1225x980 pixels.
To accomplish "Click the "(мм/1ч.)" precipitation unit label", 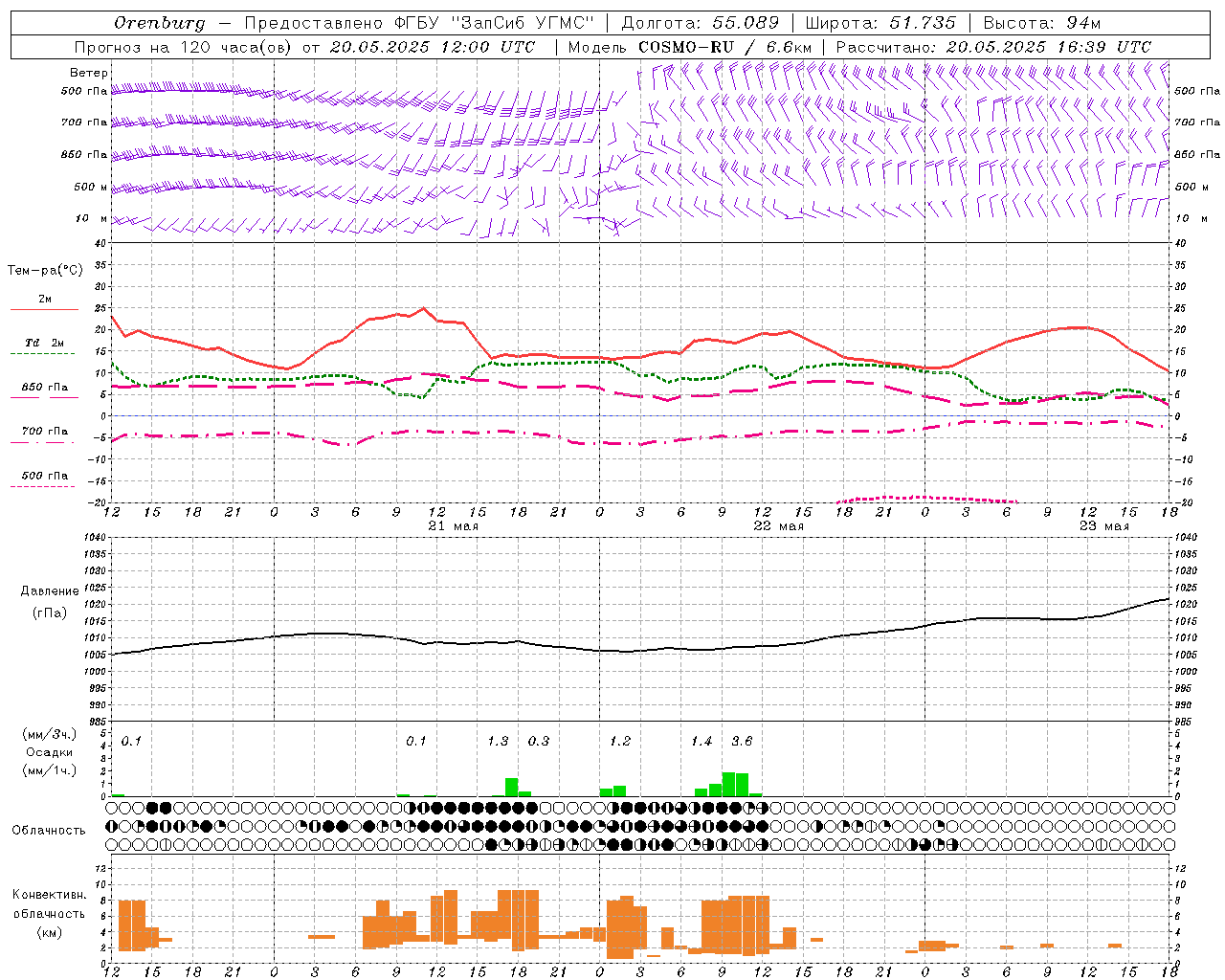I will coord(50,769).
